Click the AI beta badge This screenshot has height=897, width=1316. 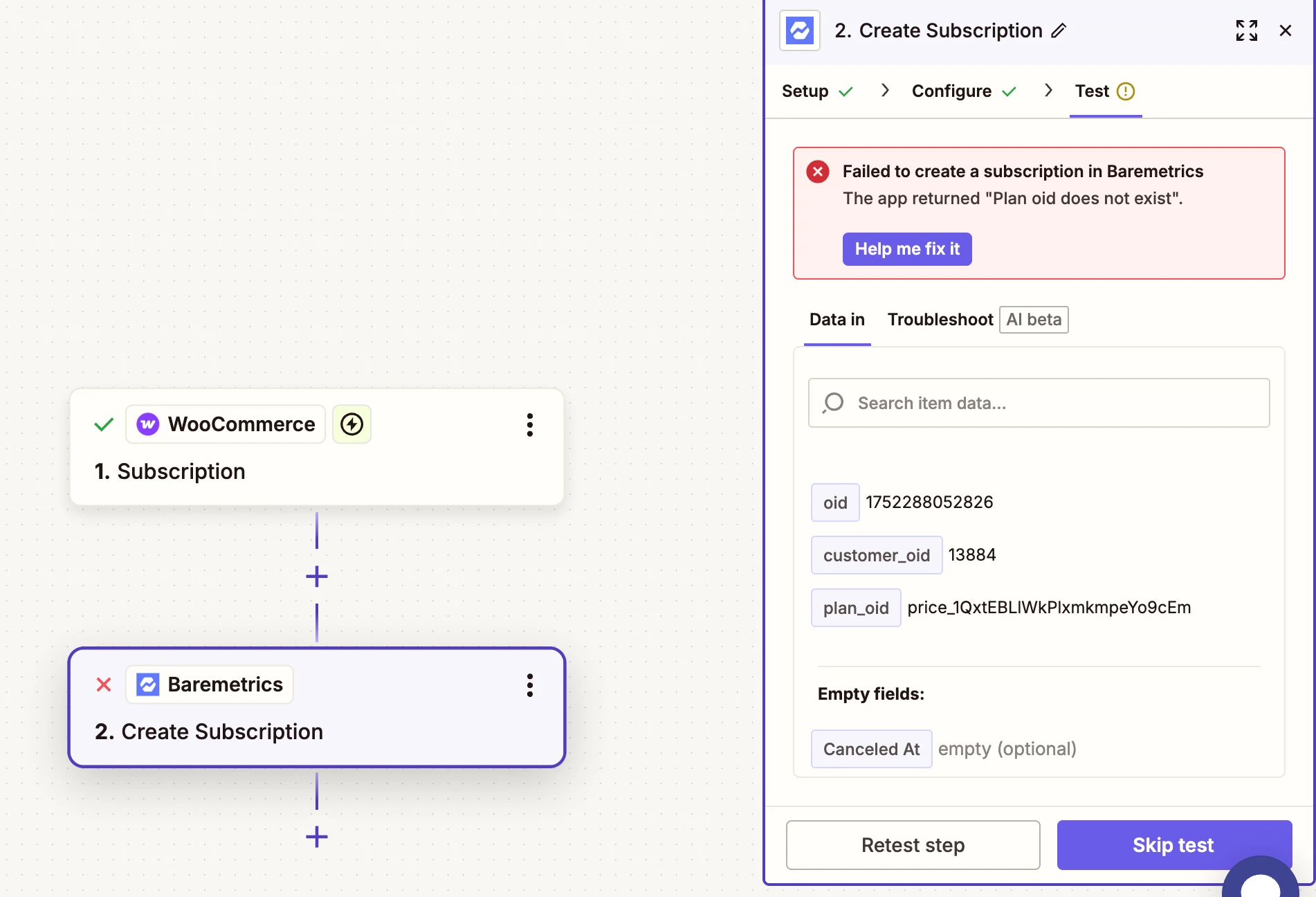(1034, 320)
